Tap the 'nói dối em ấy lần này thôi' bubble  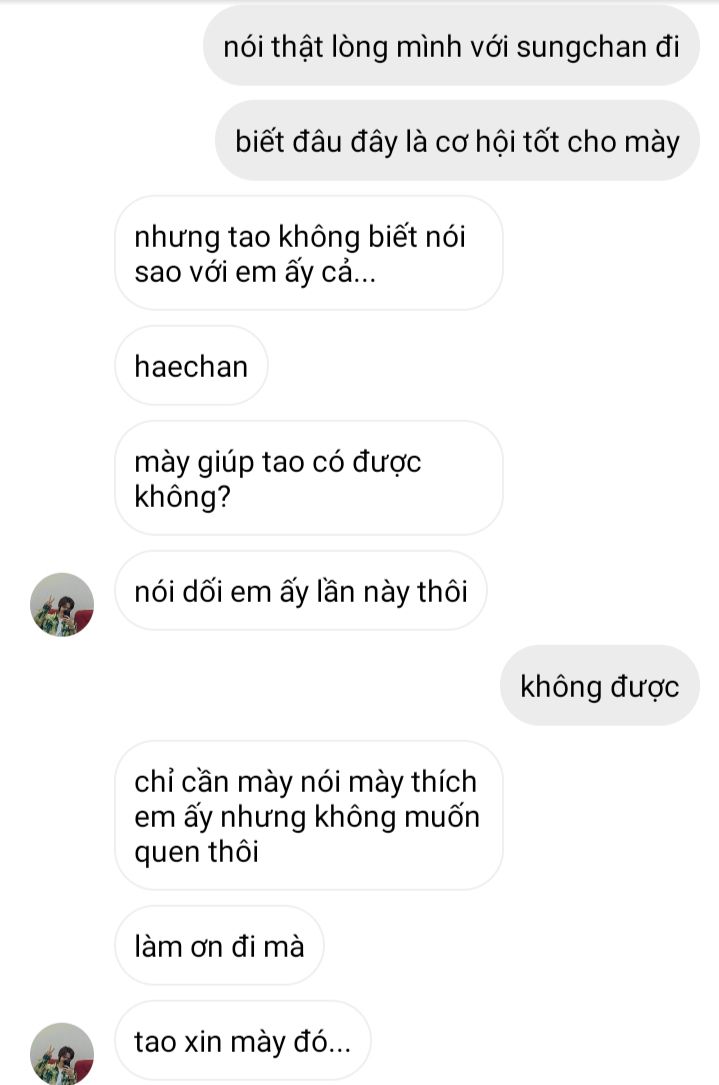tap(301, 591)
